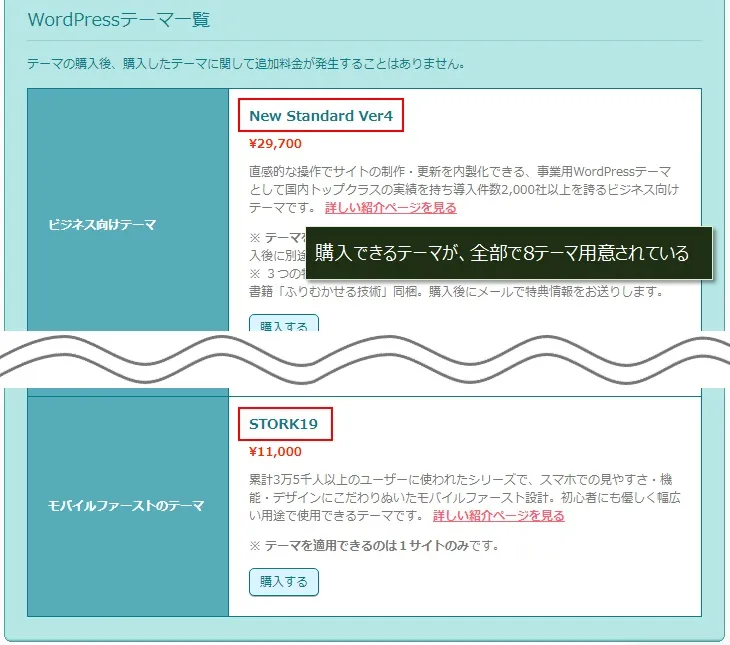Click the WordPressテーマ一覧 heading
The image size is (730, 645).
119,20
